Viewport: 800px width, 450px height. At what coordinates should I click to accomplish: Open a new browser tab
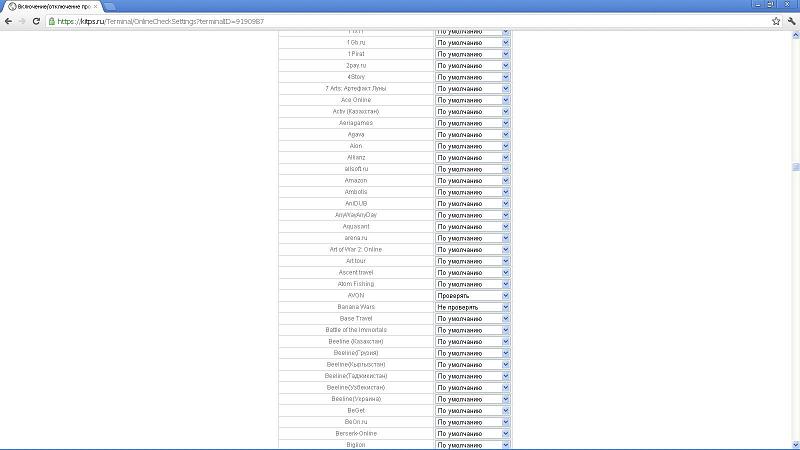tap(109, 7)
